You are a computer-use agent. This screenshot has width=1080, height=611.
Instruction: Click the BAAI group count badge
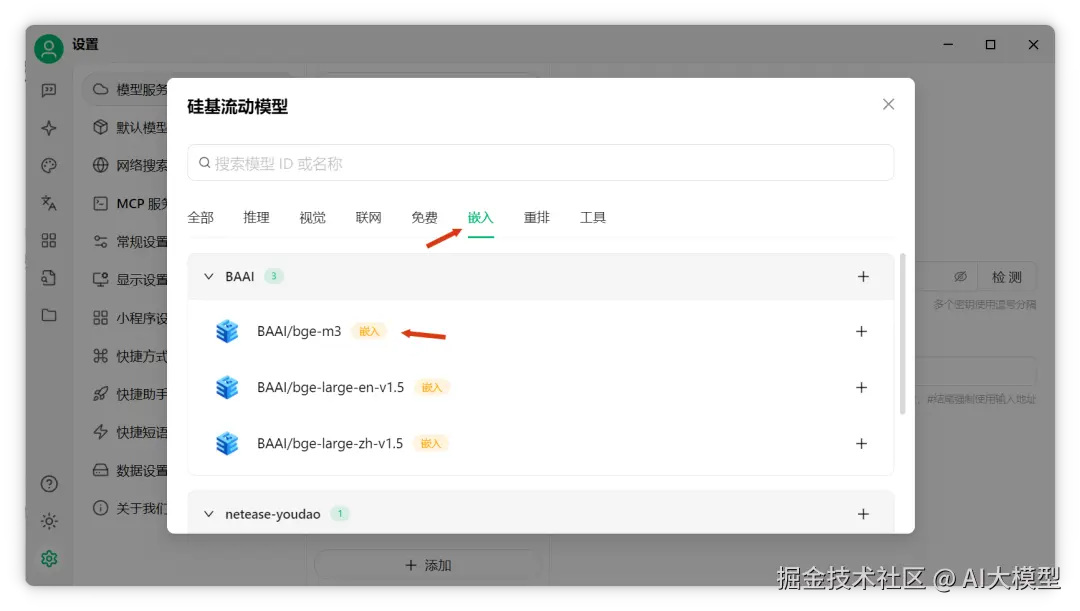273,276
